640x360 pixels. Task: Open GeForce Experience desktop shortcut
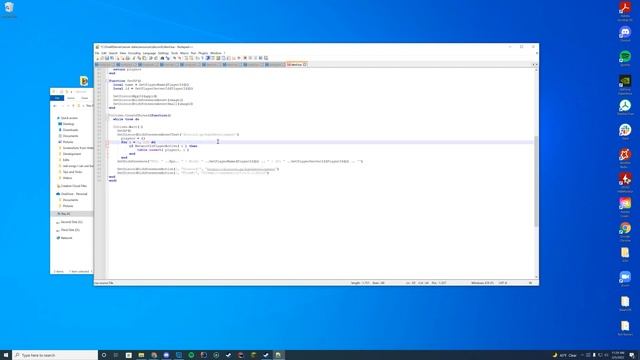[625, 84]
